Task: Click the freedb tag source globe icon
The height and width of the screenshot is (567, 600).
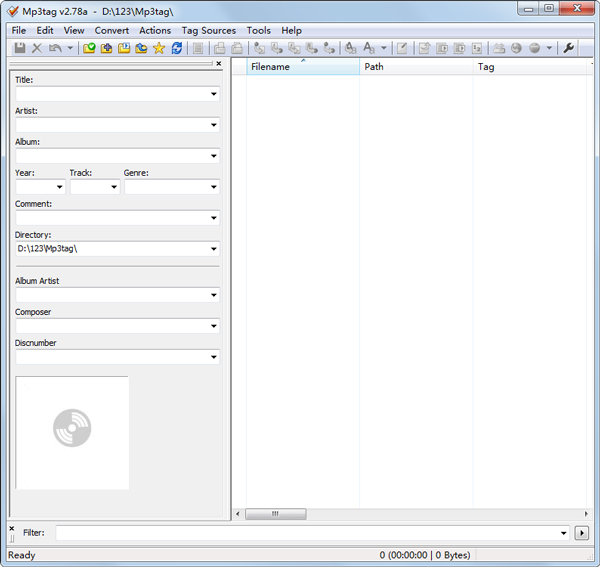Action: (x=517, y=48)
